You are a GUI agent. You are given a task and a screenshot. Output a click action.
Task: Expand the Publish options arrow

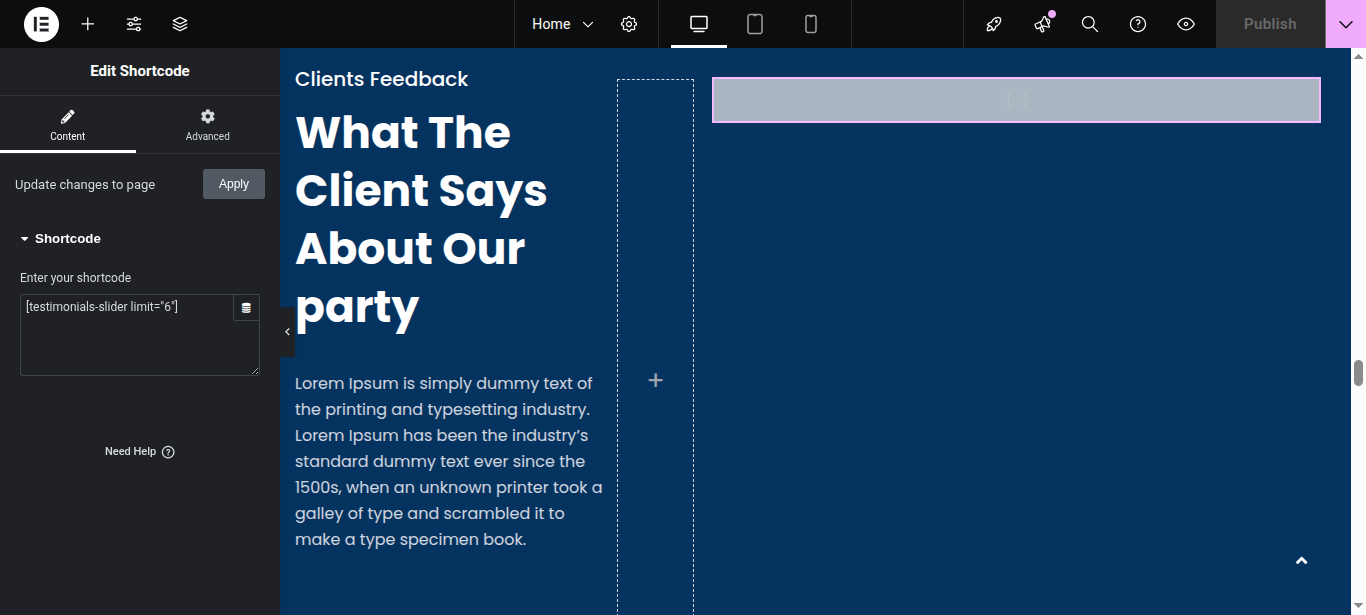1345,24
